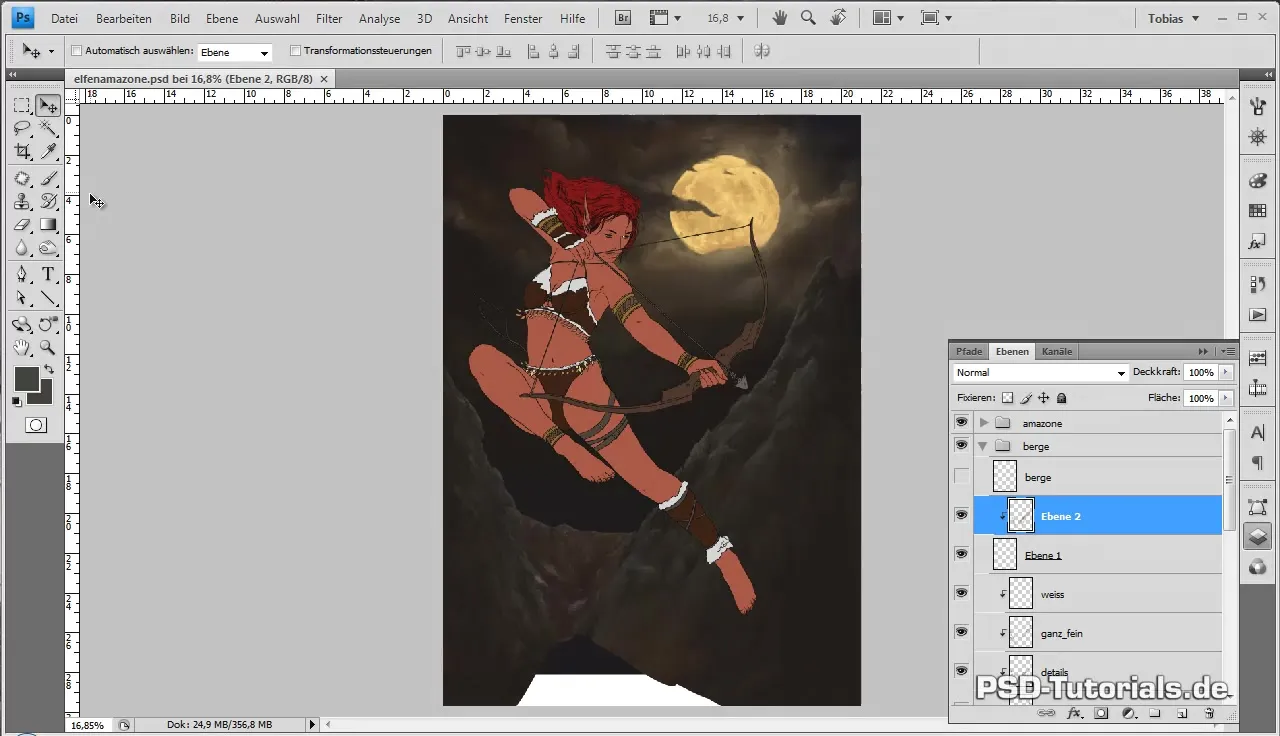This screenshot has height=736, width=1280.
Task: Hide the amazone group
Action: pos(961,423)
